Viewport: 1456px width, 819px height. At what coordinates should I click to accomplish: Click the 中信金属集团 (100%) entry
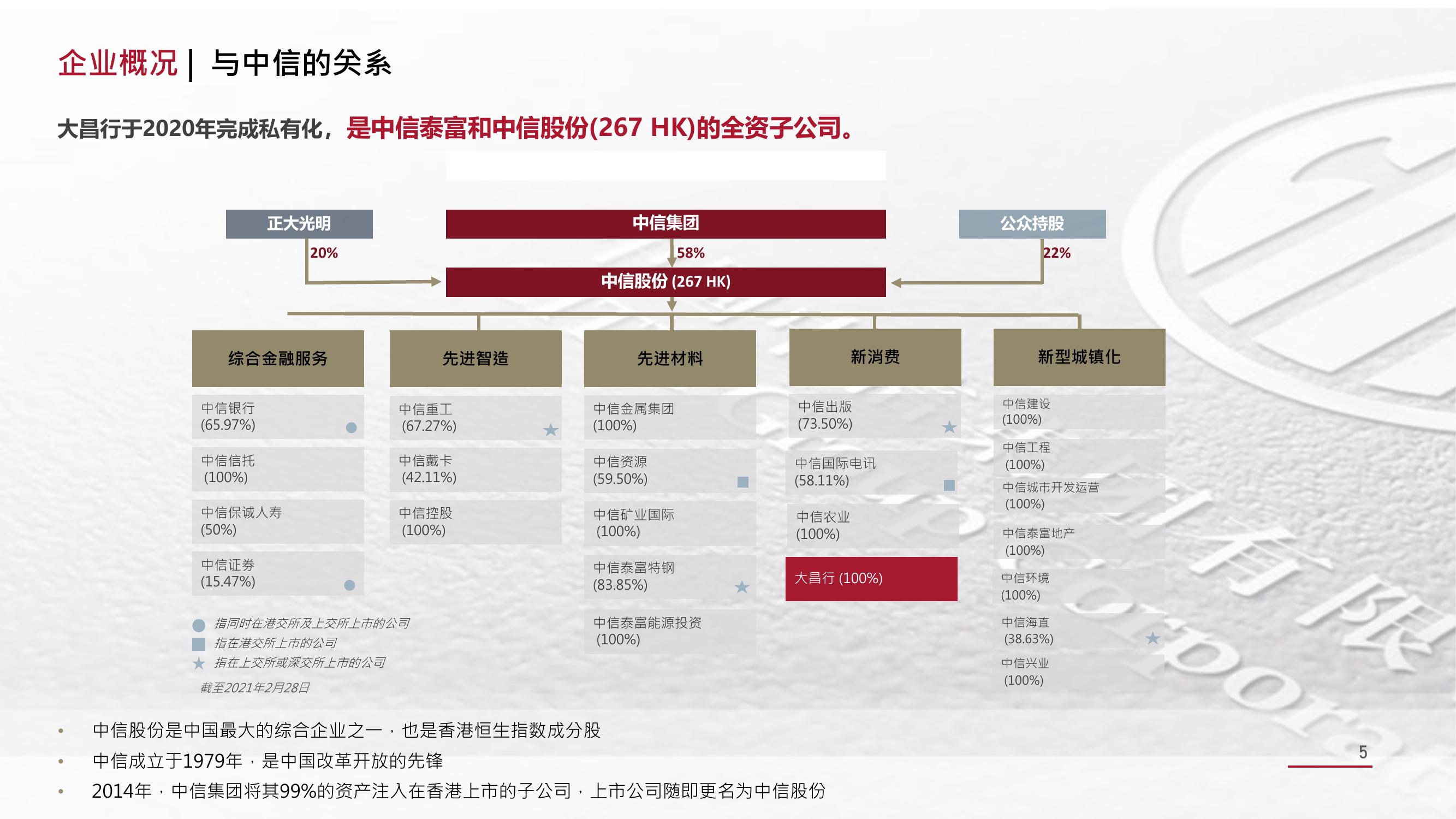coord(670,417)
